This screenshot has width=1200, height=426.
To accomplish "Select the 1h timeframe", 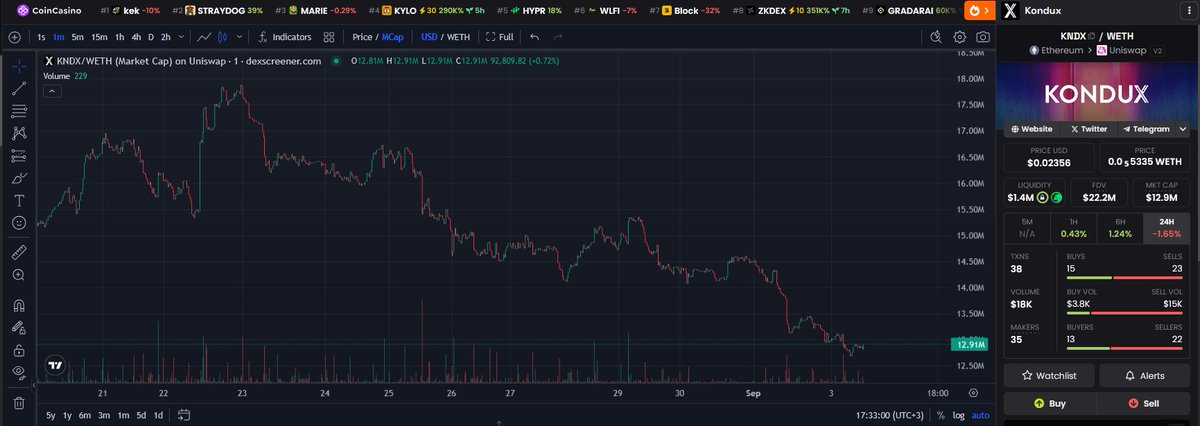I will coord(120,37).
